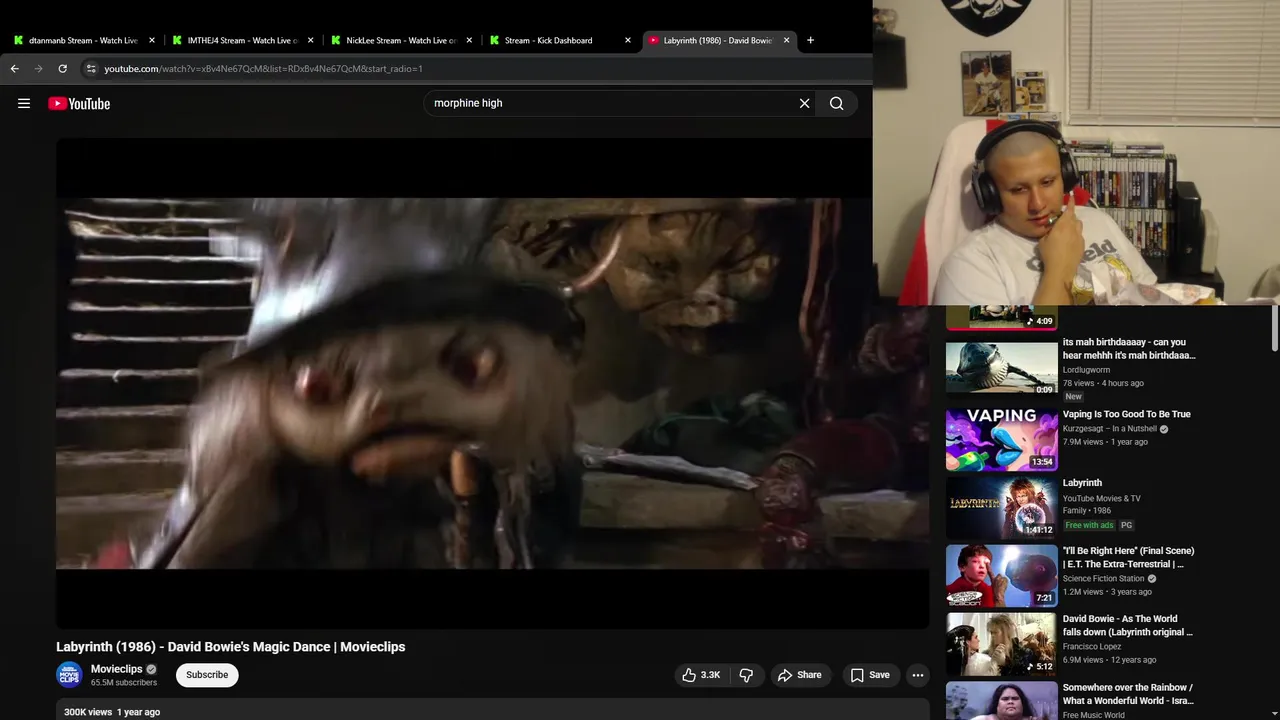Open Movieclips channel name link

point(117,669)
